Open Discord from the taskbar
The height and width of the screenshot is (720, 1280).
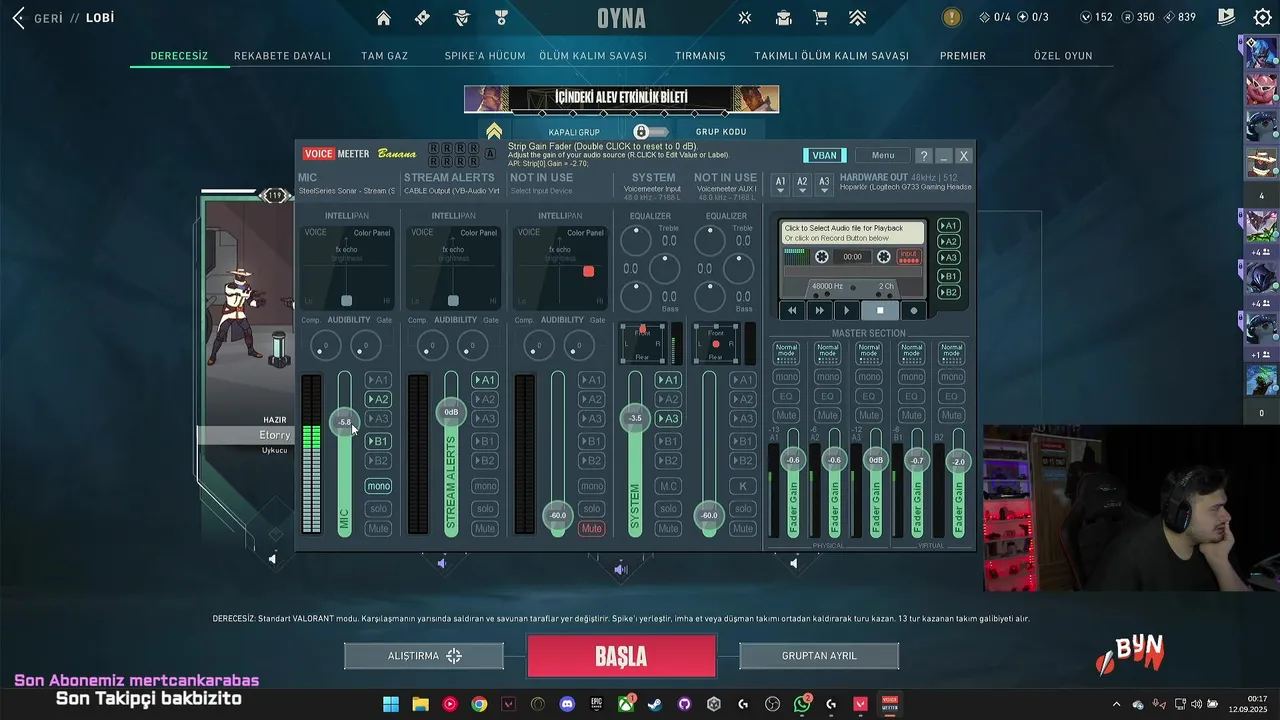coord(567,704)
